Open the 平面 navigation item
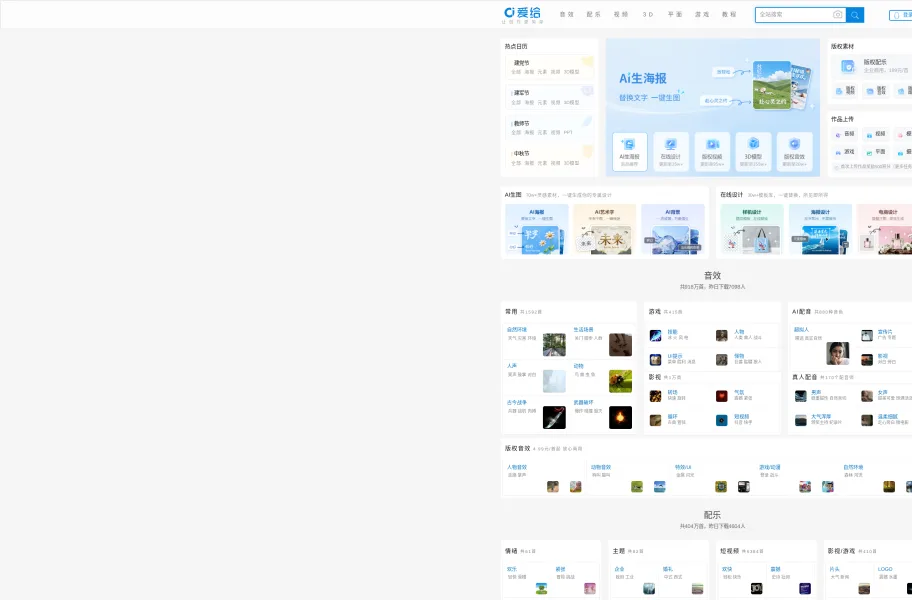The image size is (912, 600). [675, 15]
